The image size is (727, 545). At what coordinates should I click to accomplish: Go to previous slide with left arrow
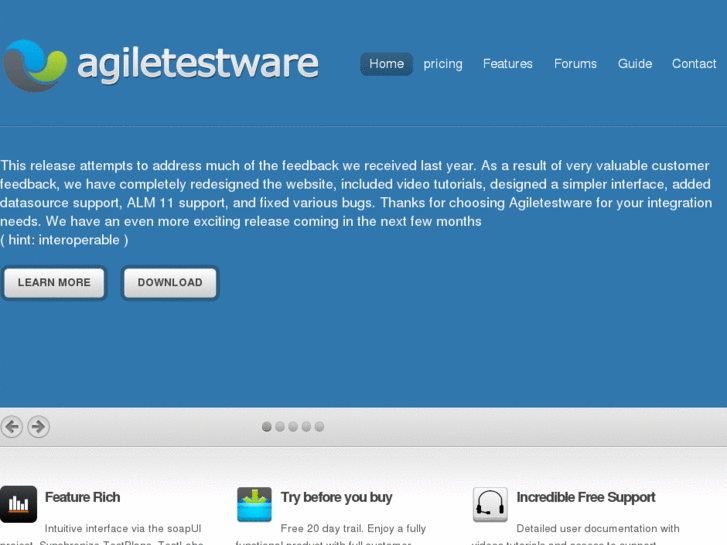tap(12, 426)
